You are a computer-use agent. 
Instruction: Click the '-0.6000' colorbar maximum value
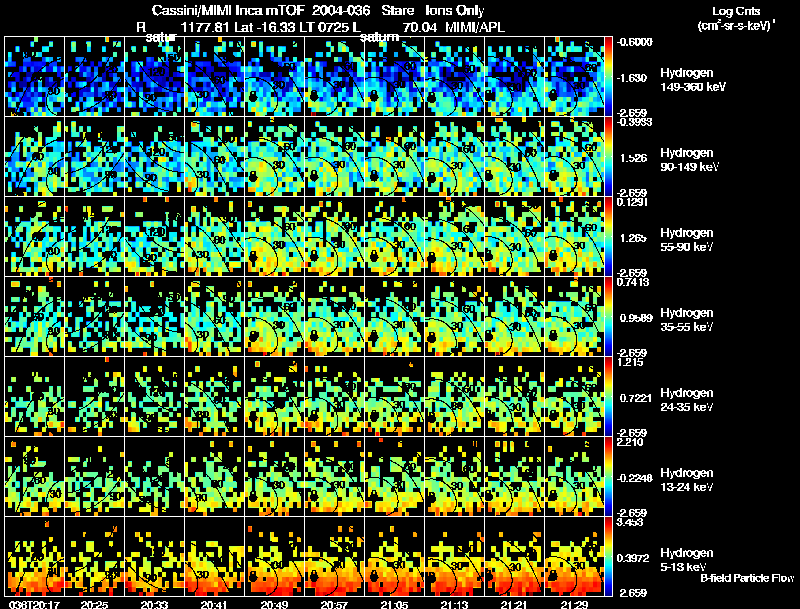(x=634, y=42)
